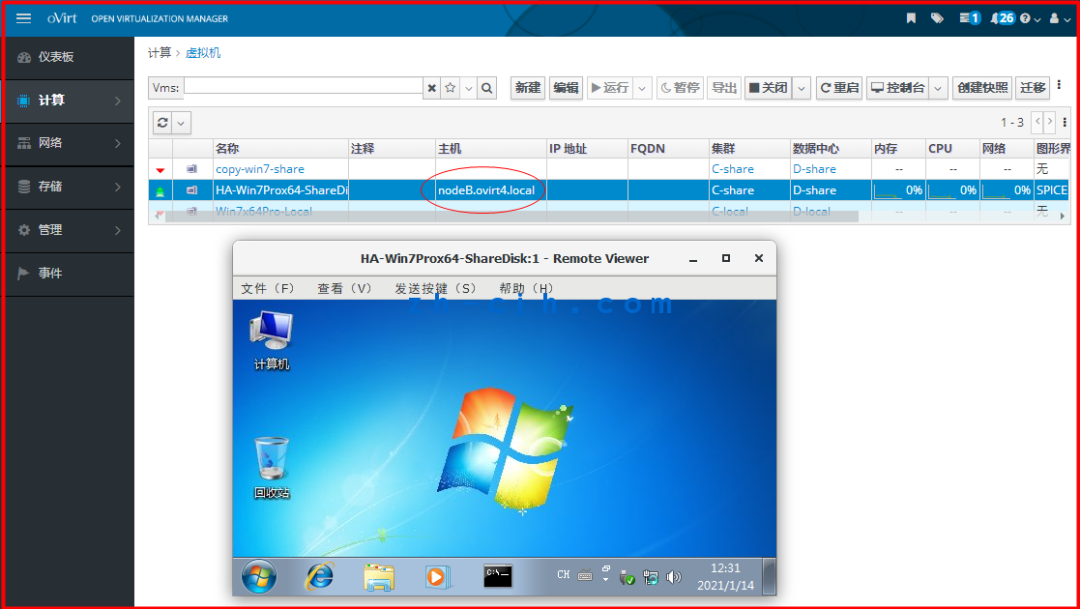This screenshot has width=1080, height=609.
Task: Click the 导出 button
Action: [725, 88]
